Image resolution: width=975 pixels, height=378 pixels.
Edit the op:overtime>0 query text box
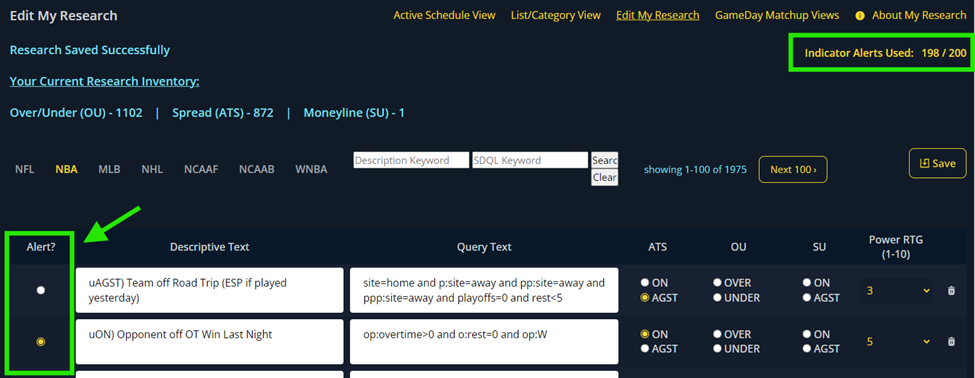tap(484, 341)
